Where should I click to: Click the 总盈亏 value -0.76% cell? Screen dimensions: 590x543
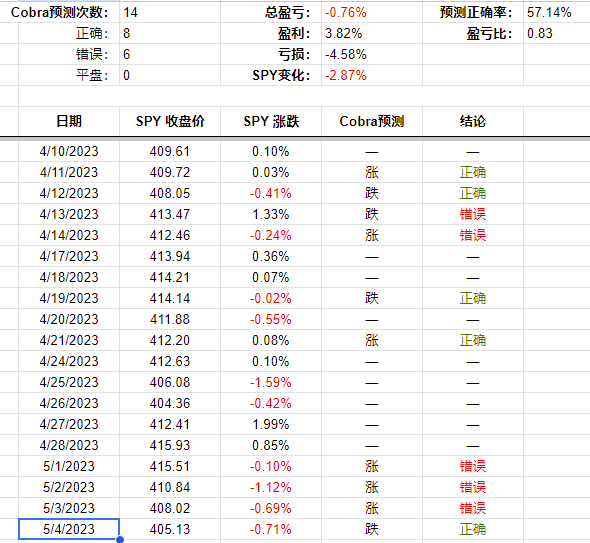click(x=372, y=12)
